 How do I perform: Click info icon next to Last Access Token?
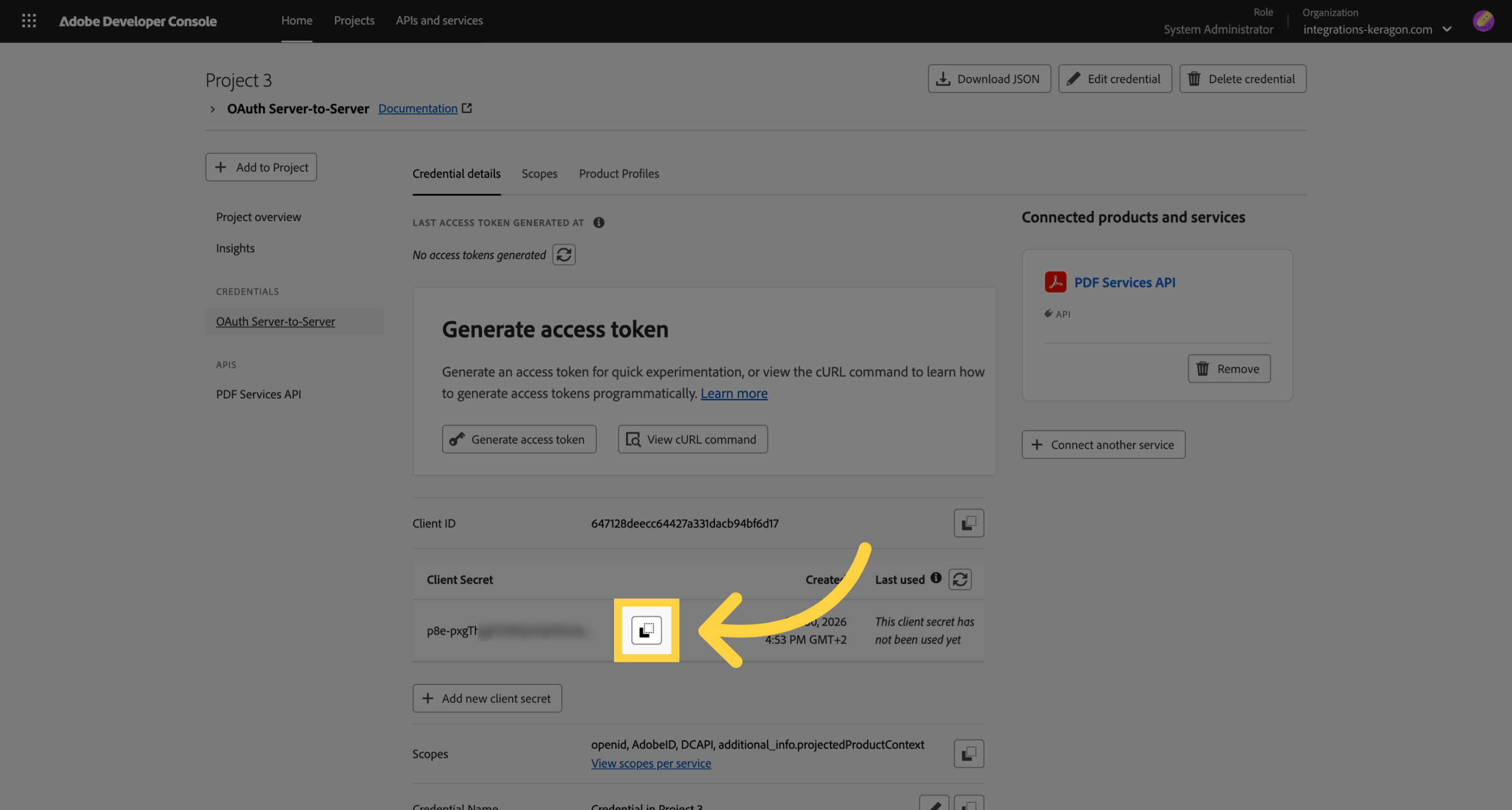(598, 222)
